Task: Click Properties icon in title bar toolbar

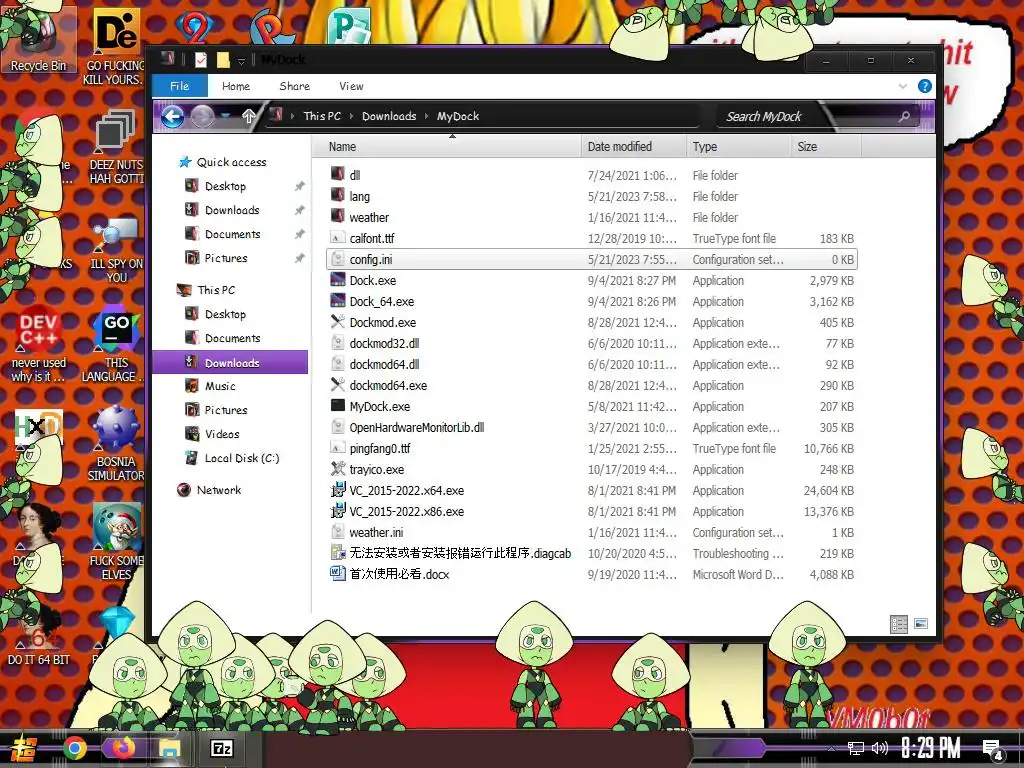Action: click(x=201, y=60)
